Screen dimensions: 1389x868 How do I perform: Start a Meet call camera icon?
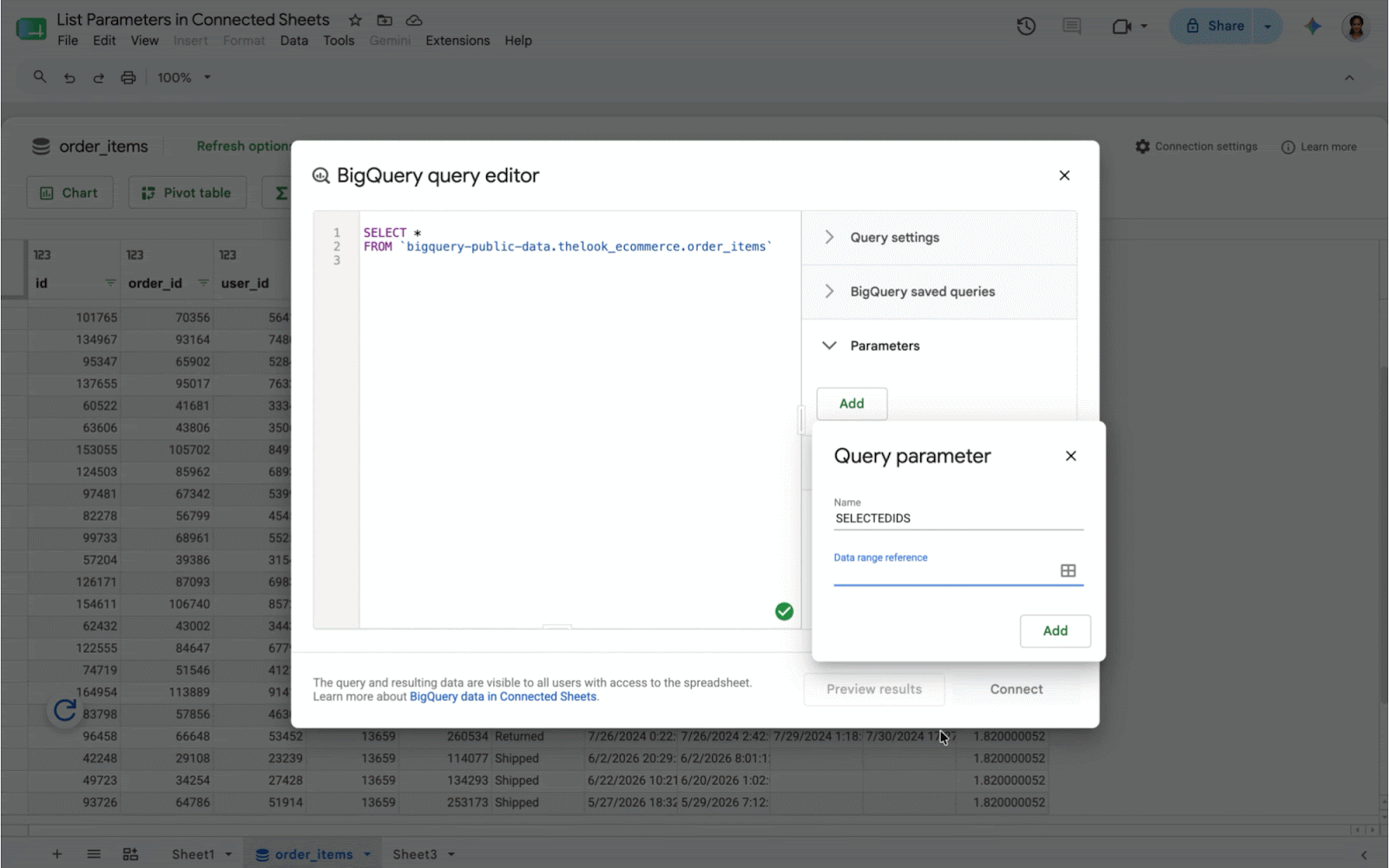coord(1122,26)
